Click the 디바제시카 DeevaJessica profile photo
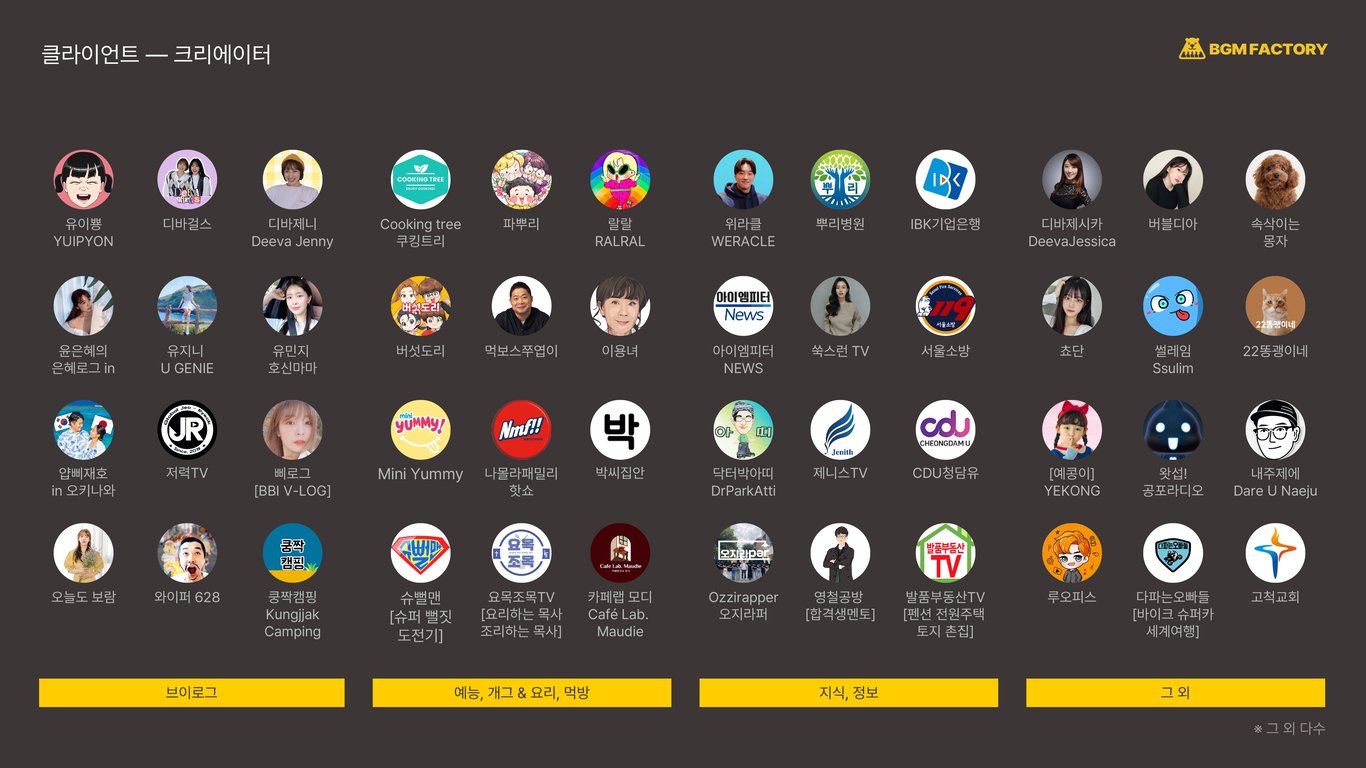 [x=1072, y=180]
